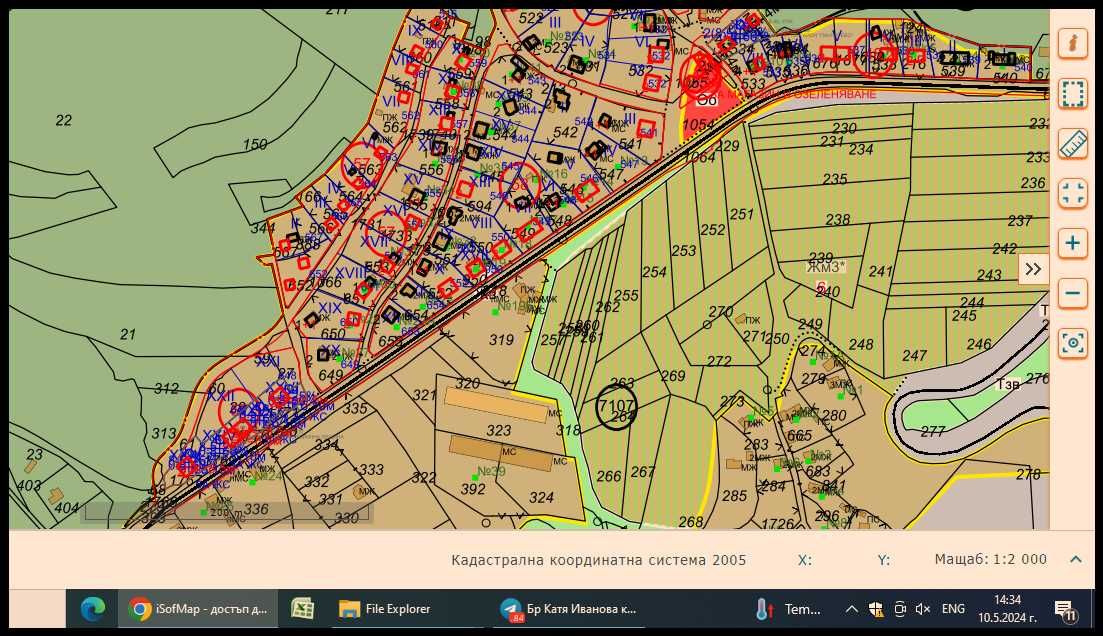This screenshot has width=1103, height=636.
Task: Click parcel 324 label
Action: pos(541,497)
